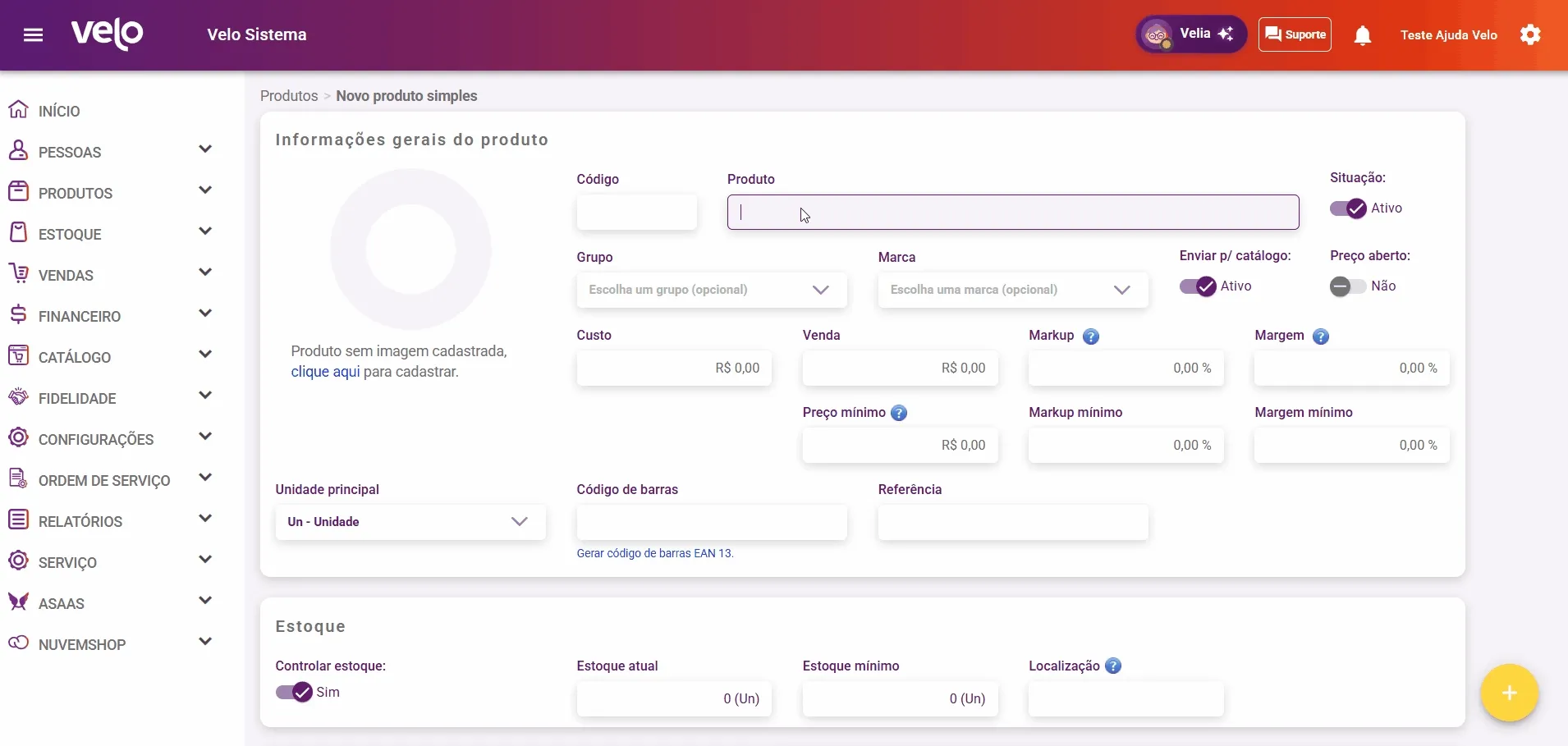Focus the Código input field
The image size is (1568, 746).
tap(637, 213)
